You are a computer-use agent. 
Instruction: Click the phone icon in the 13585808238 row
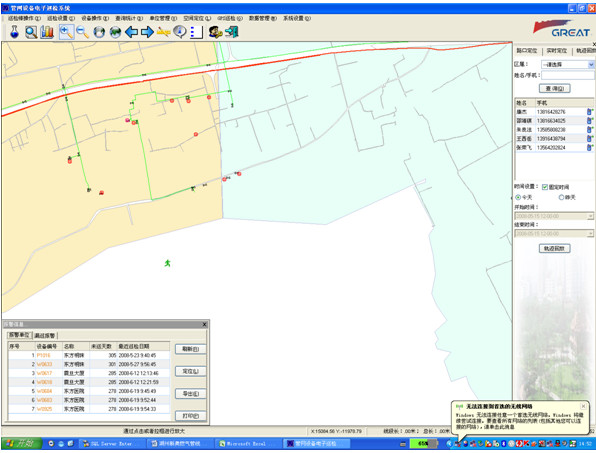pos(590,130)
